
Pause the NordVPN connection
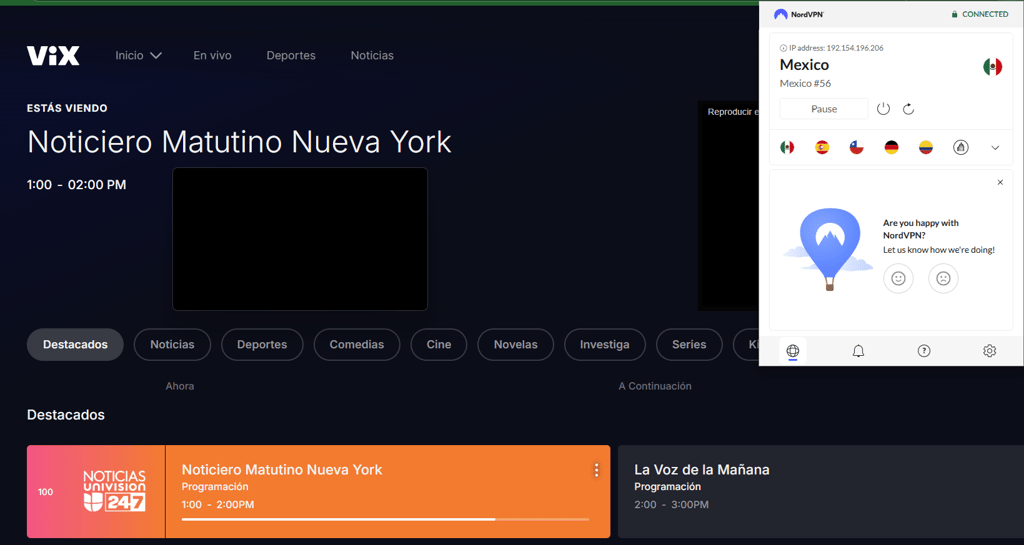[x=824, y=109]
